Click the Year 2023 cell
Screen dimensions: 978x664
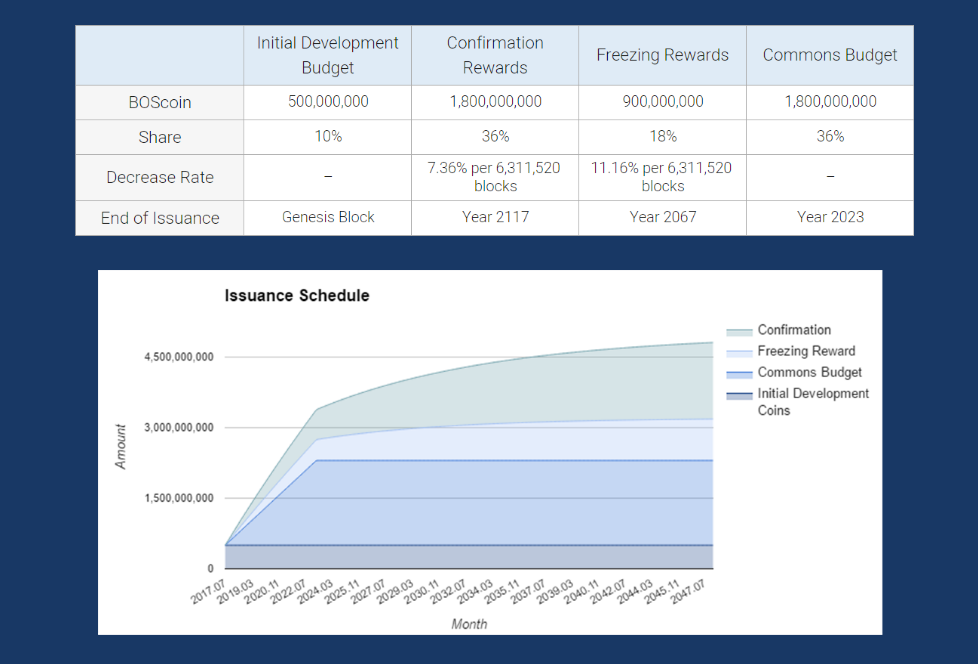point(830,218)
